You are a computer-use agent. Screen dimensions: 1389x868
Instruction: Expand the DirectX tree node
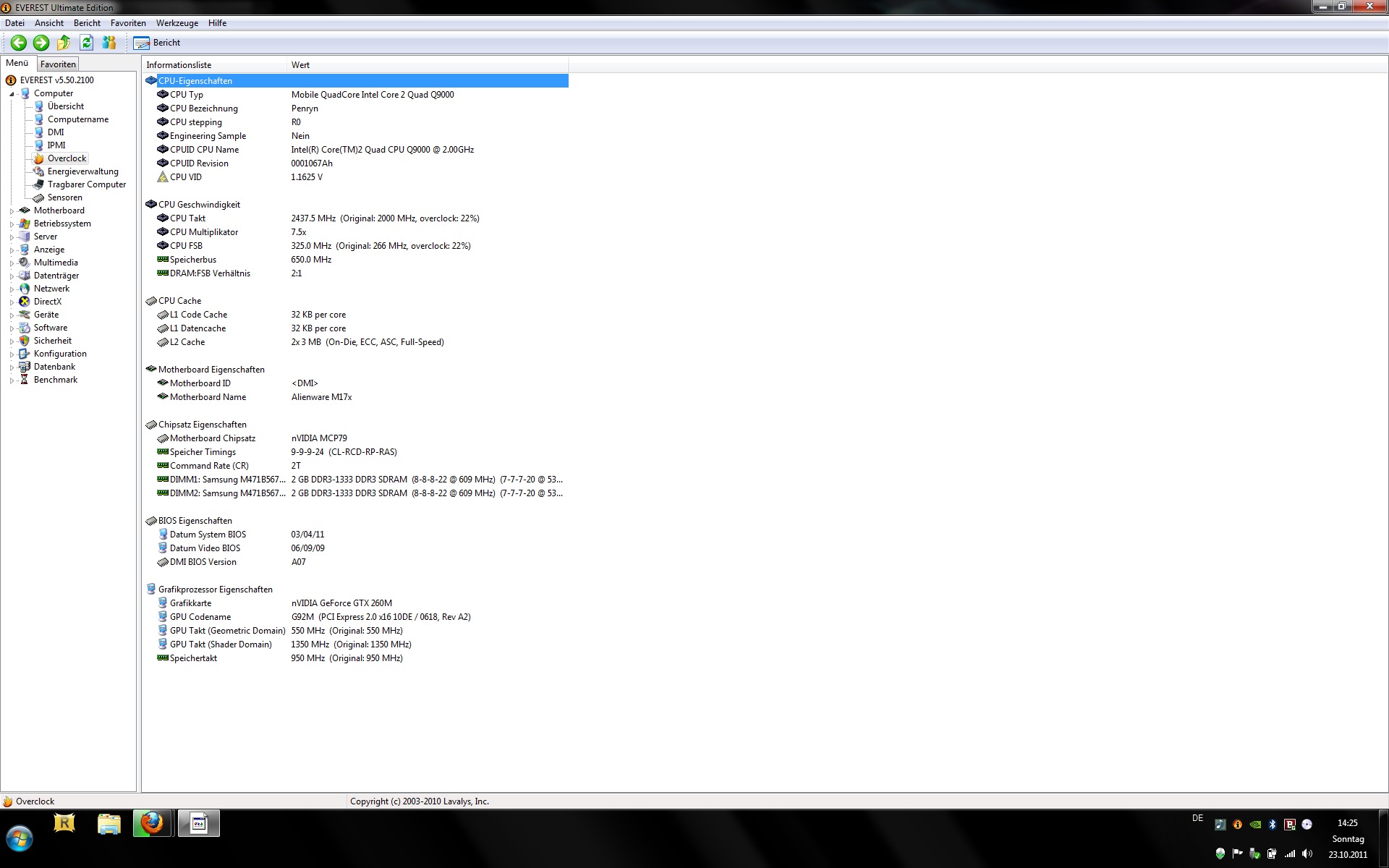[12, 302]
